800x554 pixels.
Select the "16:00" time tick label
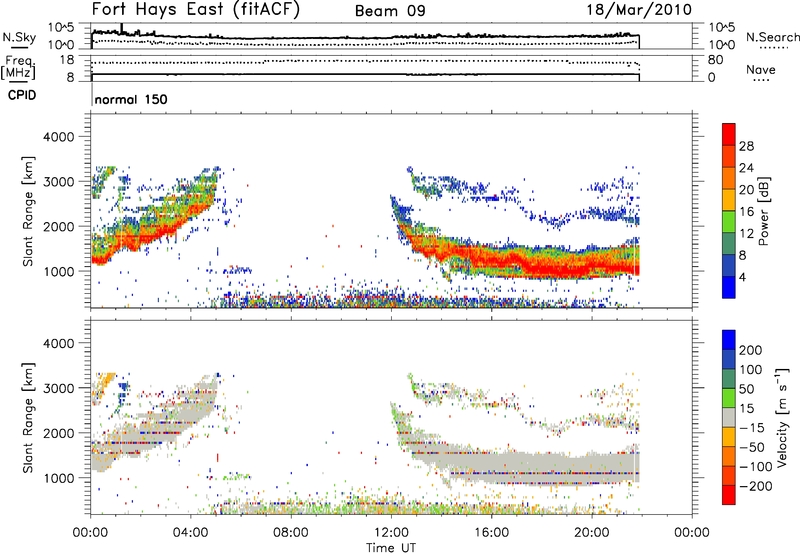point(491,533)
